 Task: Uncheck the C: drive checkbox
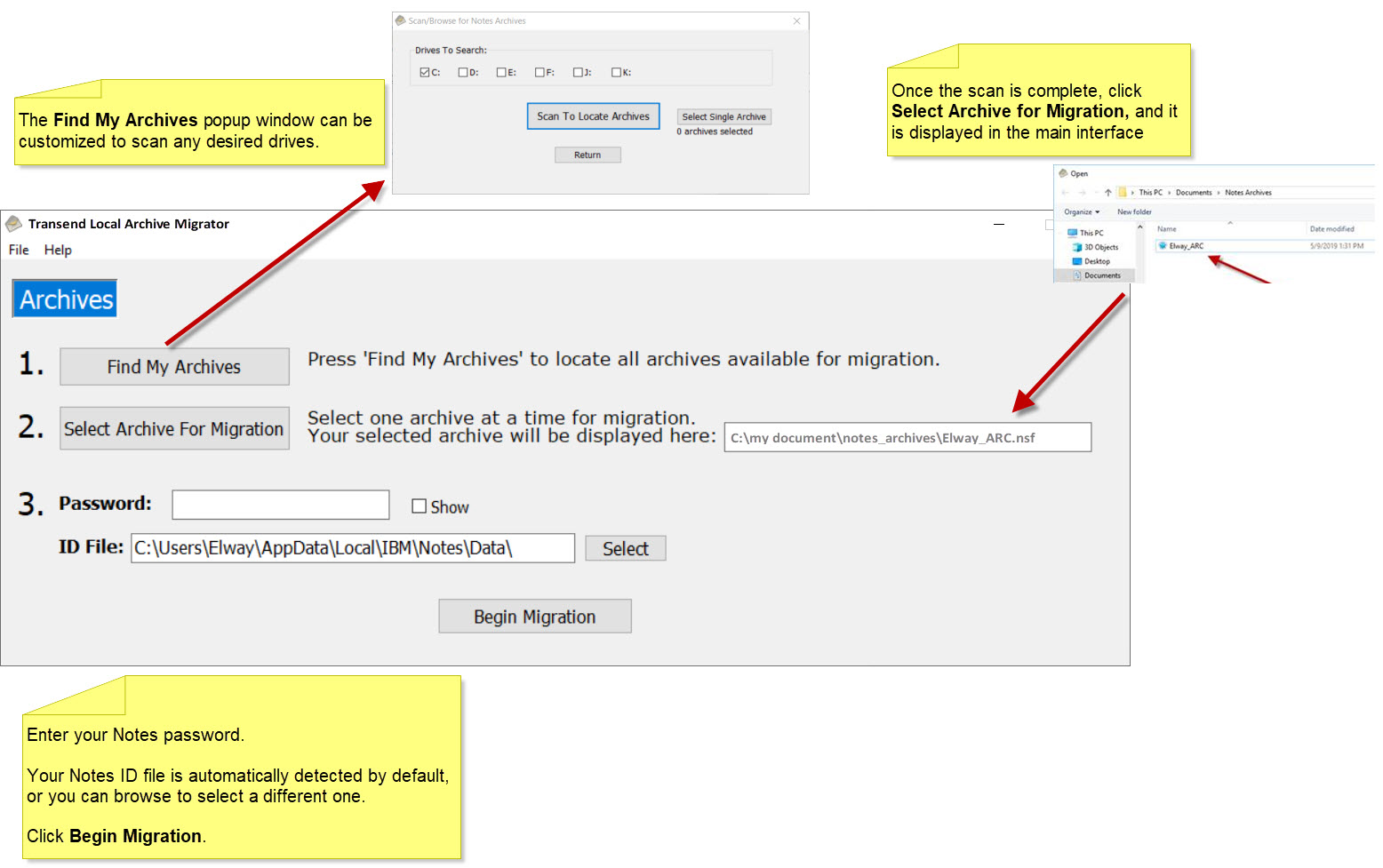425,73
